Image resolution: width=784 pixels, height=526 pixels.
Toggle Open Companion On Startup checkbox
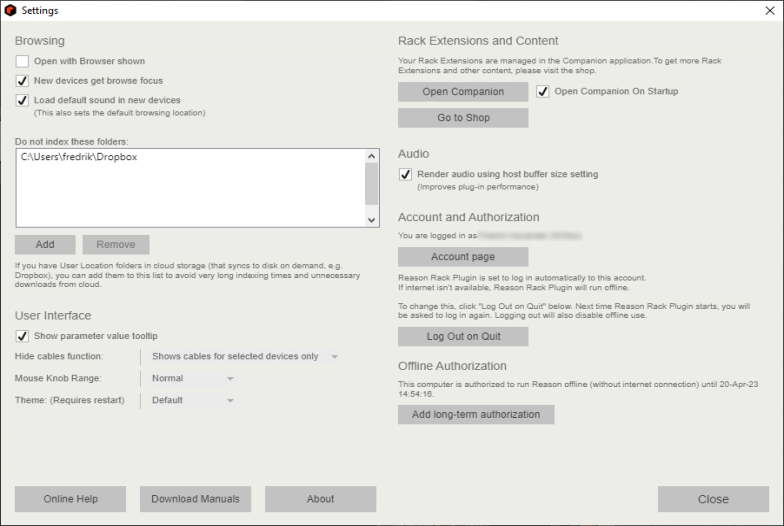542,91
